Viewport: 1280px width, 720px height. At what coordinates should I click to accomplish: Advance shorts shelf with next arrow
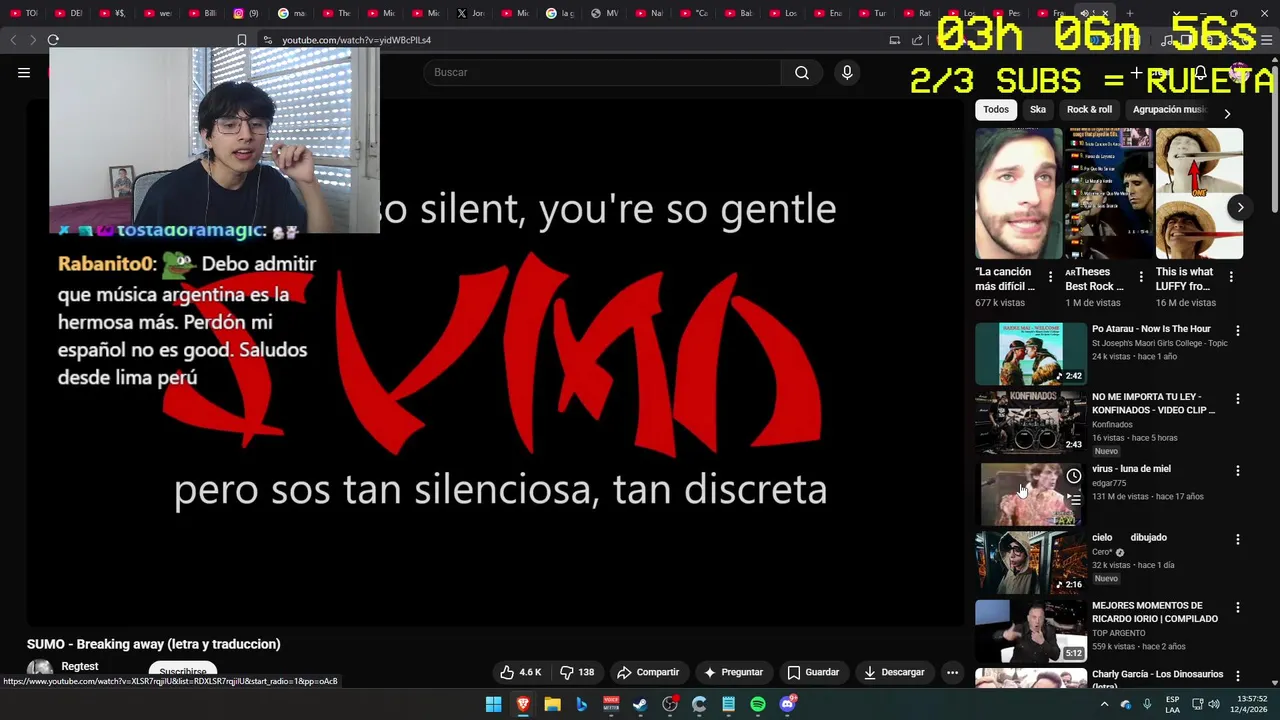[x=1240, y=208]
